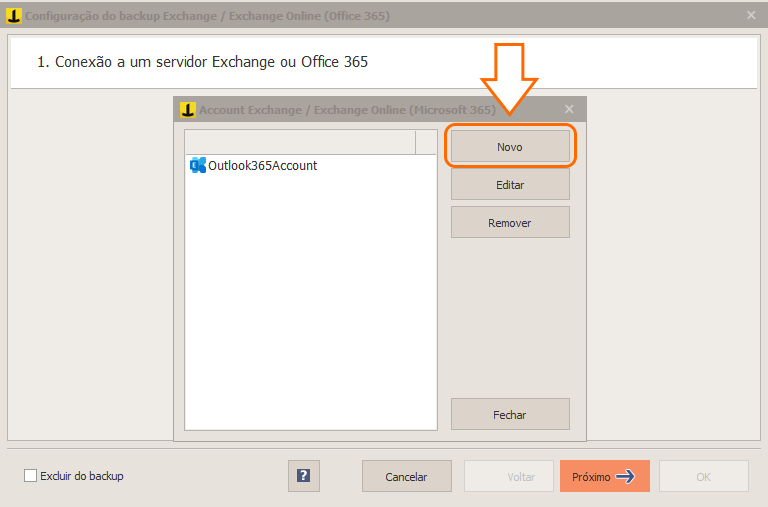Close the backup configuration window
768x507 pixels.
click(751, 15)
